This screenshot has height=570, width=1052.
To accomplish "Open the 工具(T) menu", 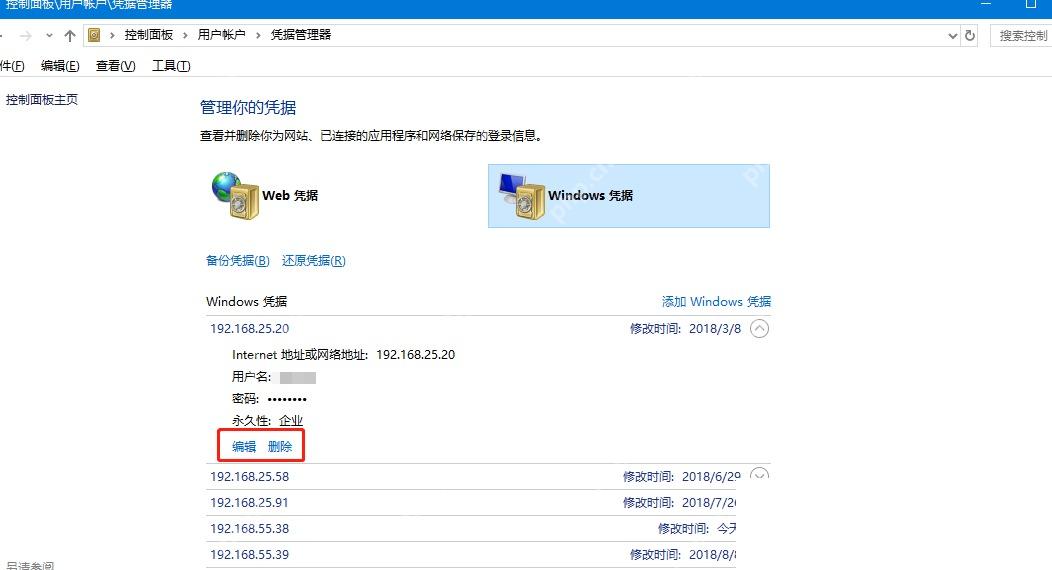I will tap(171, 66).
